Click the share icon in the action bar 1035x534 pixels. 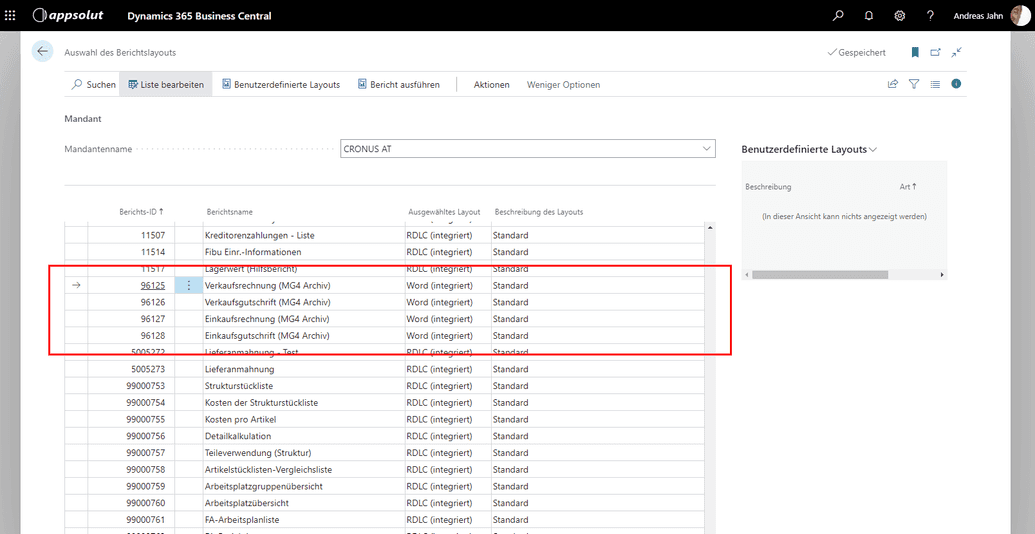(892, 85)
